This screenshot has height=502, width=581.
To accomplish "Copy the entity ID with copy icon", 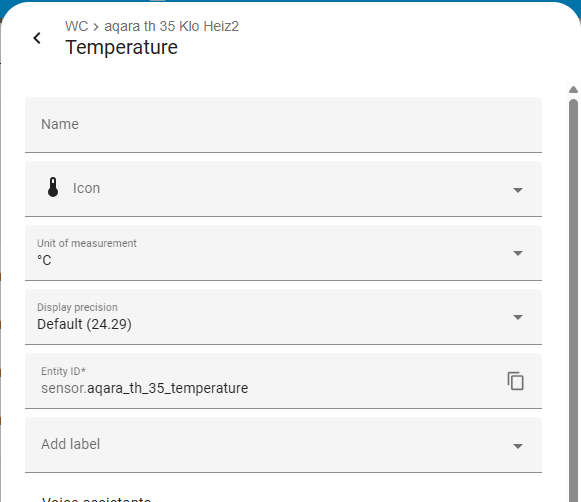I will pos(515,380).
